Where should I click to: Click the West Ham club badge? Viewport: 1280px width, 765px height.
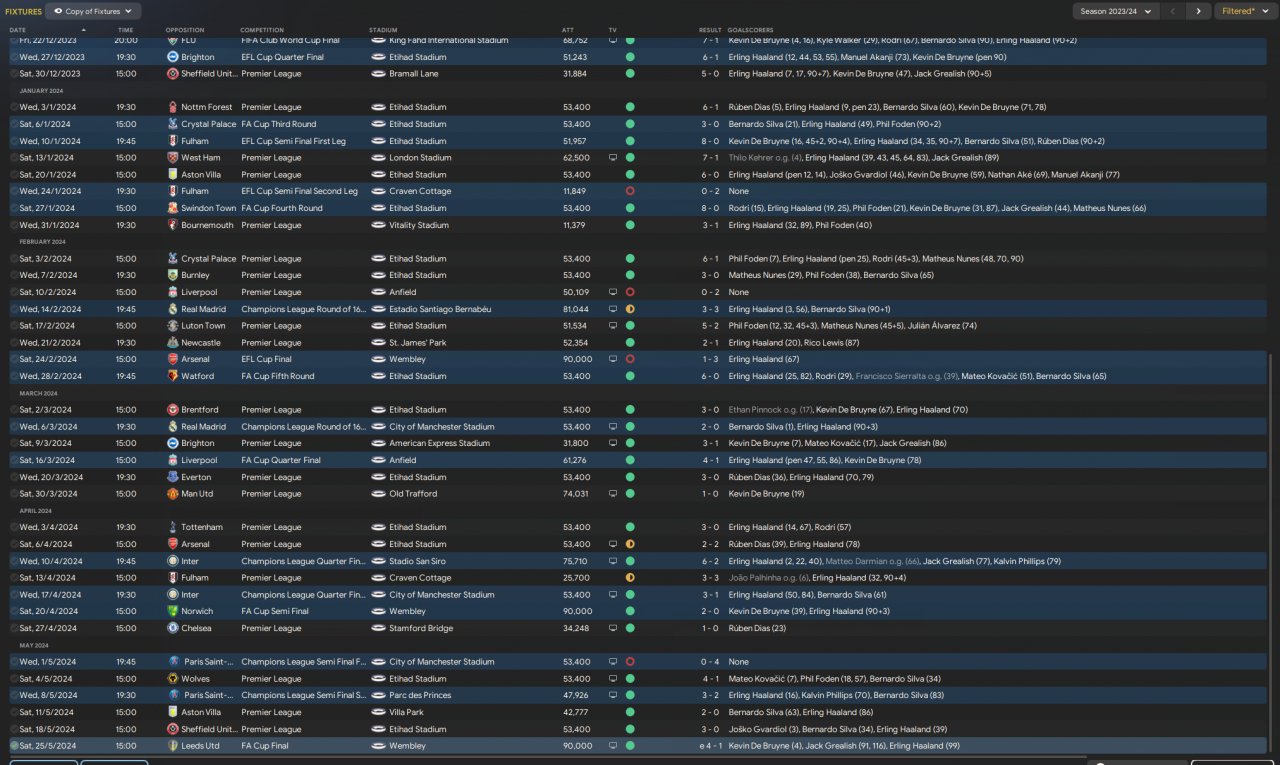pos(173,158)
